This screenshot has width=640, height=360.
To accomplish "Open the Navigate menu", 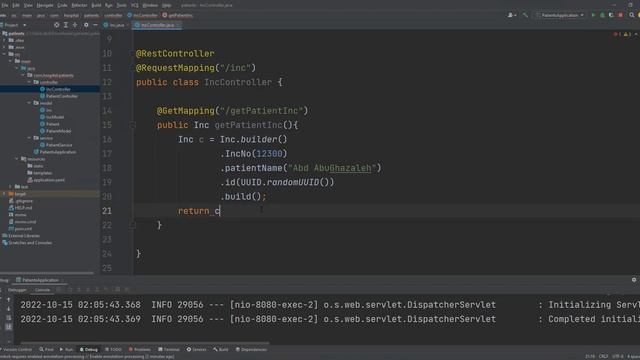I will (45, 5).
